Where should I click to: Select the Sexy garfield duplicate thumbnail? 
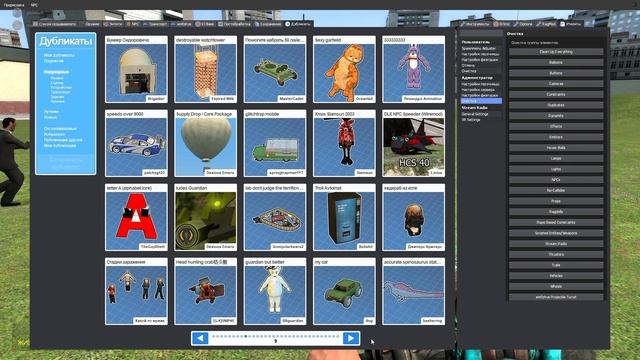pos(344,69)
